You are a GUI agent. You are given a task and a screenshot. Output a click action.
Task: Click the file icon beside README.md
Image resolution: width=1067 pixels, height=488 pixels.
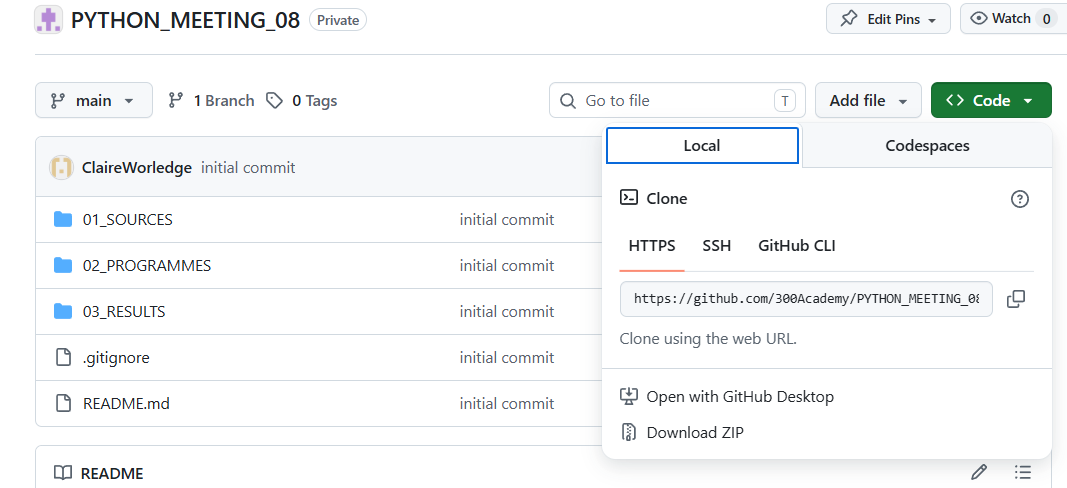[63, 404]
